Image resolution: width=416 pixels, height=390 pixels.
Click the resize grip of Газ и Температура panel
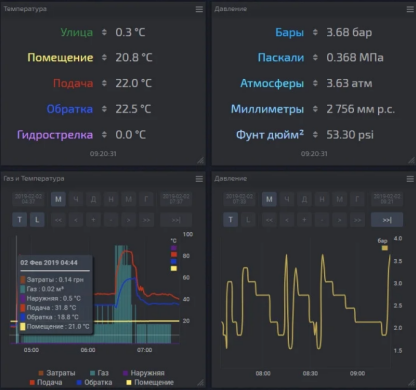pos(201,383)
